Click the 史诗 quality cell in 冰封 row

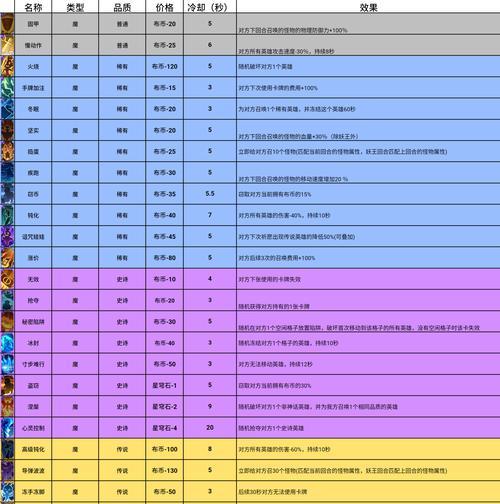point(122,343)
